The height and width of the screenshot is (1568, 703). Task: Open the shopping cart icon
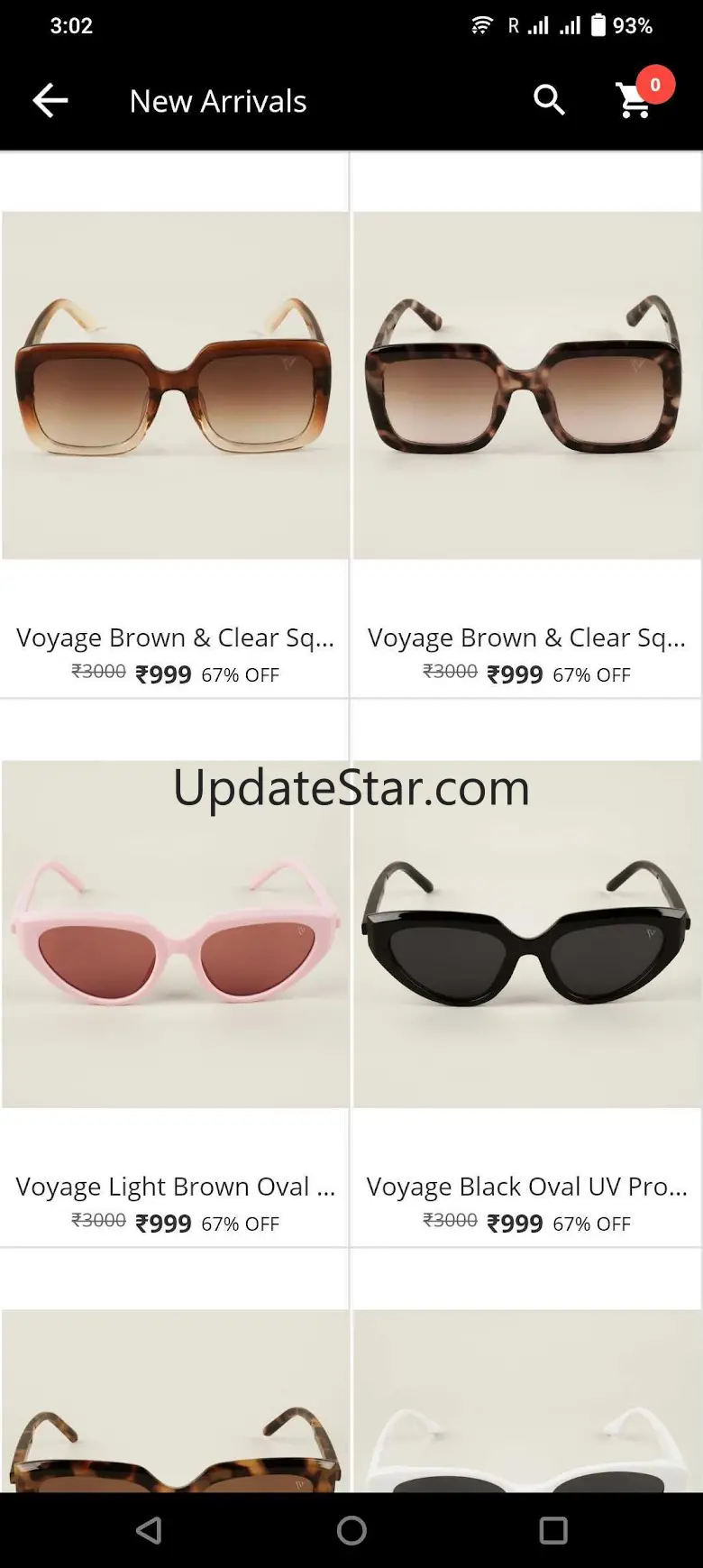tap(635, 101)
